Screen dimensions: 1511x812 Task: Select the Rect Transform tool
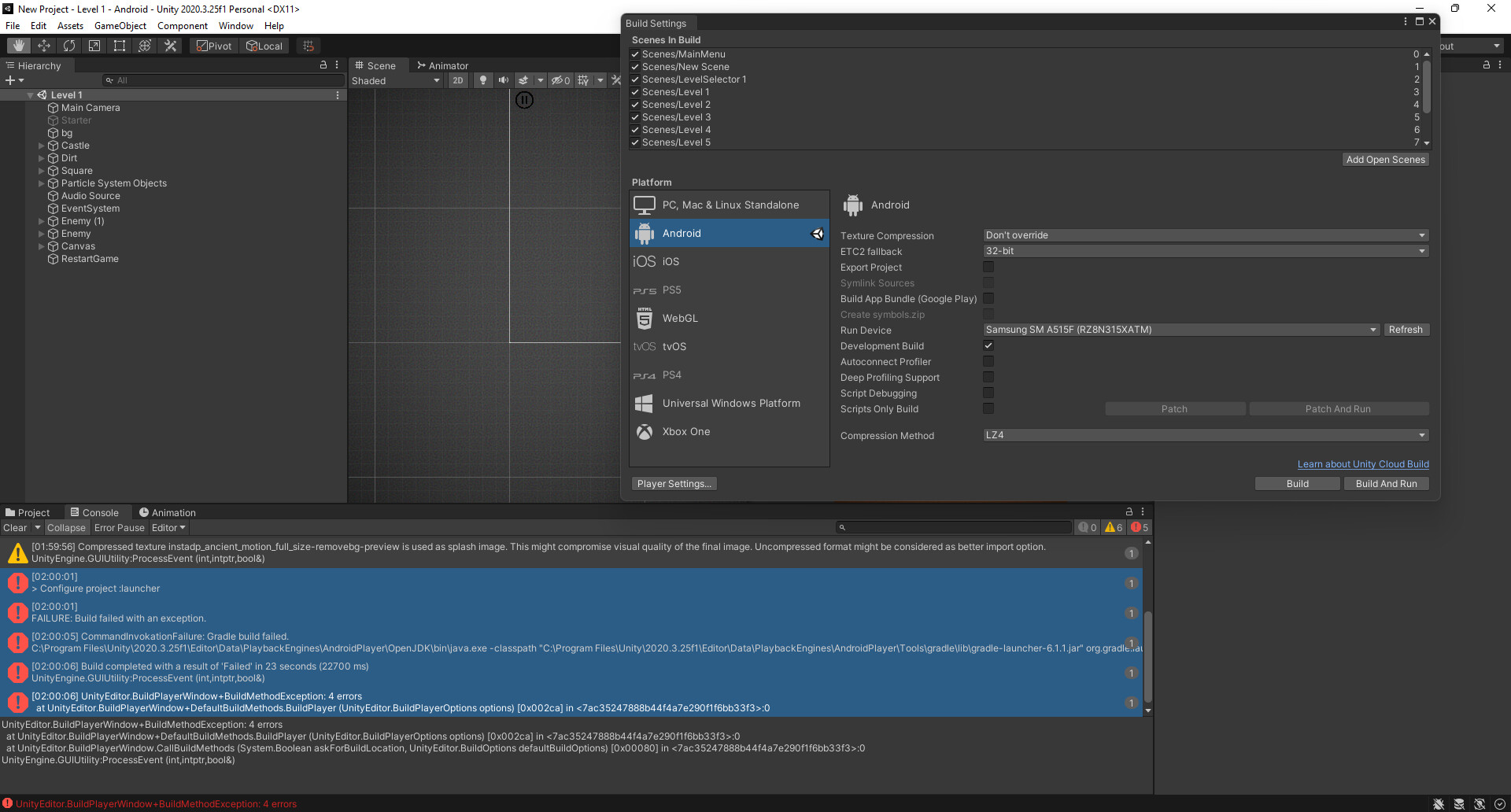coord(119,45)
